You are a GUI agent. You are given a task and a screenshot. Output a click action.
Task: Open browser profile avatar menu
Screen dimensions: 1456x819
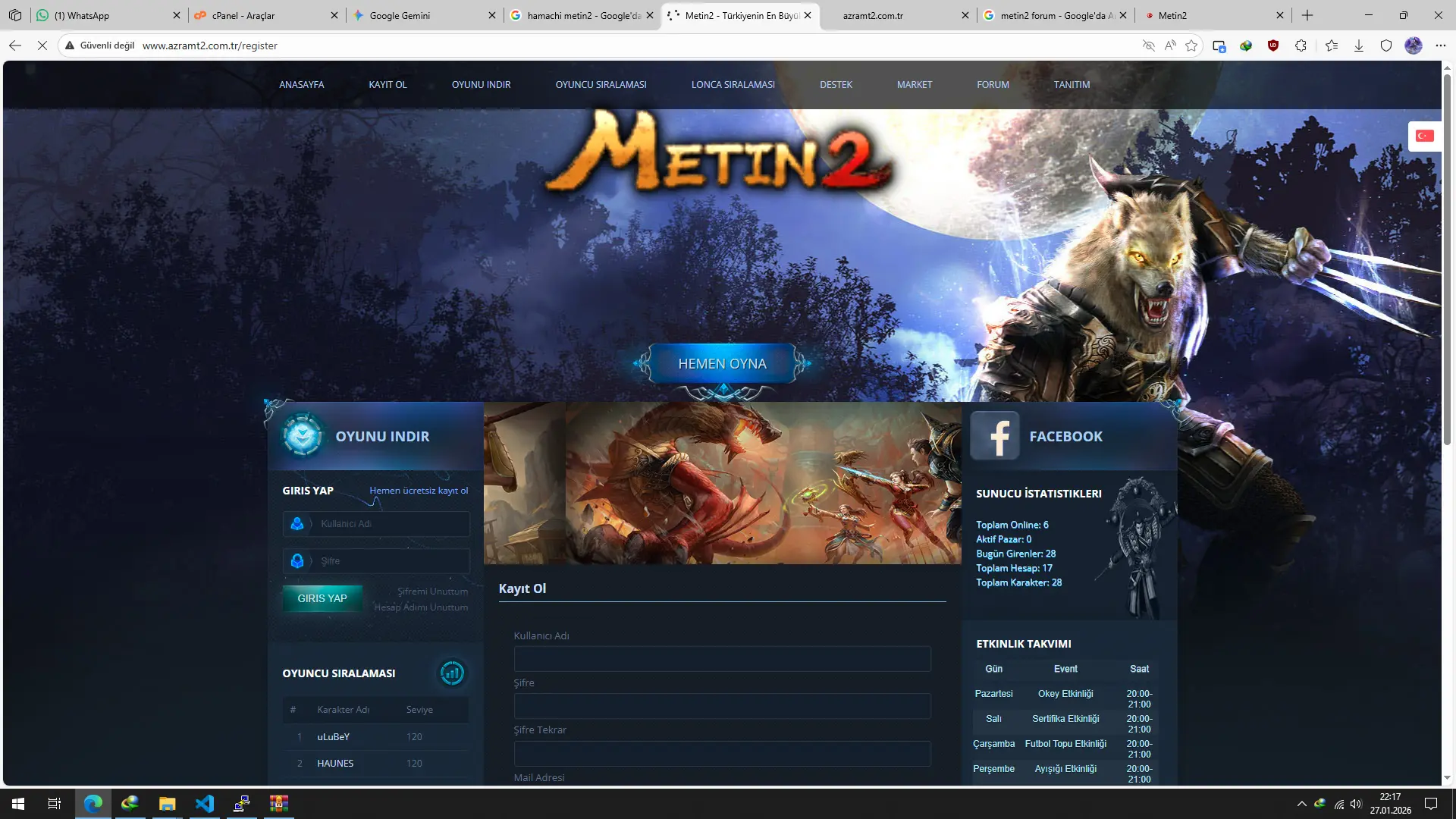click(x=1414, y=45)
